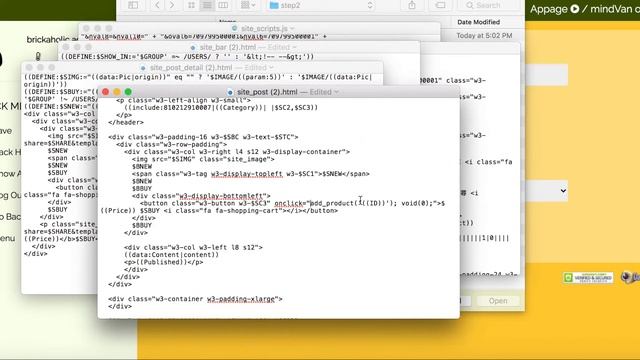Close the site_post (2).html window

click(x=105, y=92)
